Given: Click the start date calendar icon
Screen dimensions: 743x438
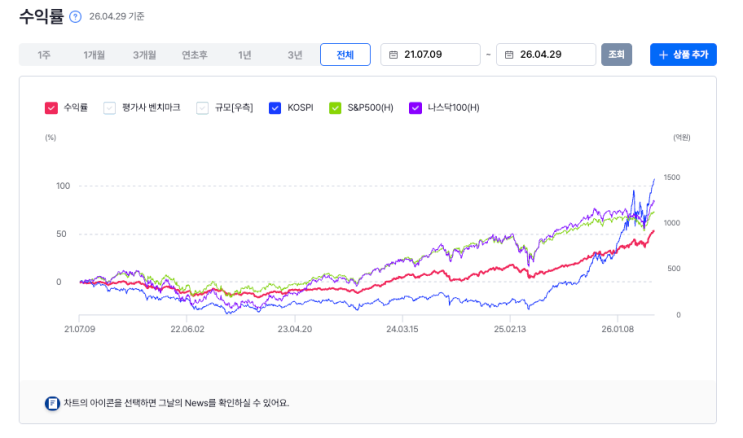Looking at the screenshot, I should [393, 55].
